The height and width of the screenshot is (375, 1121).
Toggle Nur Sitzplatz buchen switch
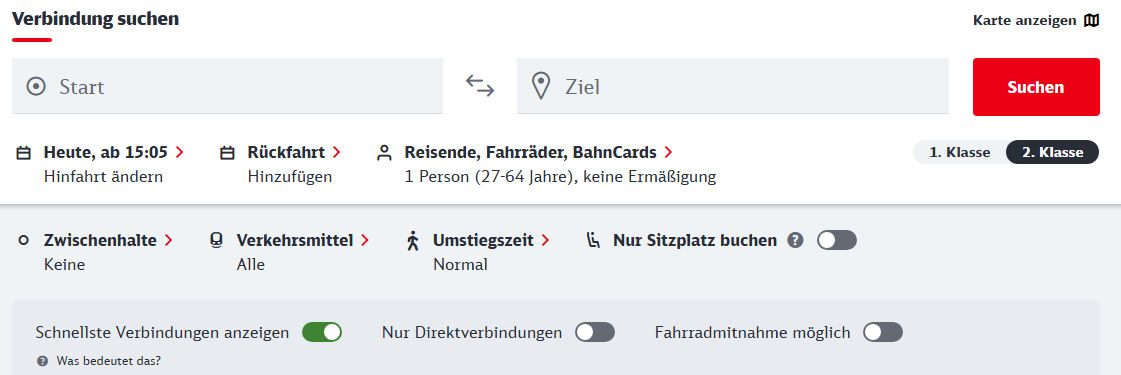(837, 241)
